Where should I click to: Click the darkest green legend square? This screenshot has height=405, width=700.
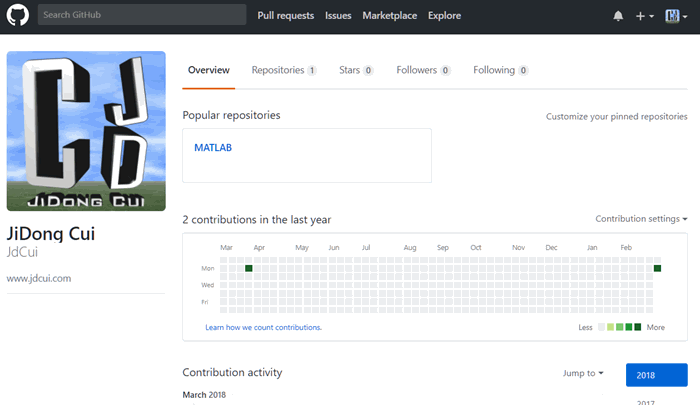click(638, 327)
